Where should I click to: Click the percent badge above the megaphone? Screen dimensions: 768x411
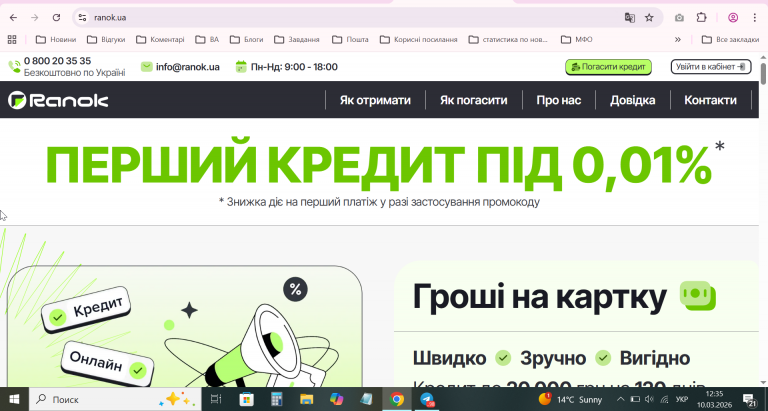pos(295,290)
